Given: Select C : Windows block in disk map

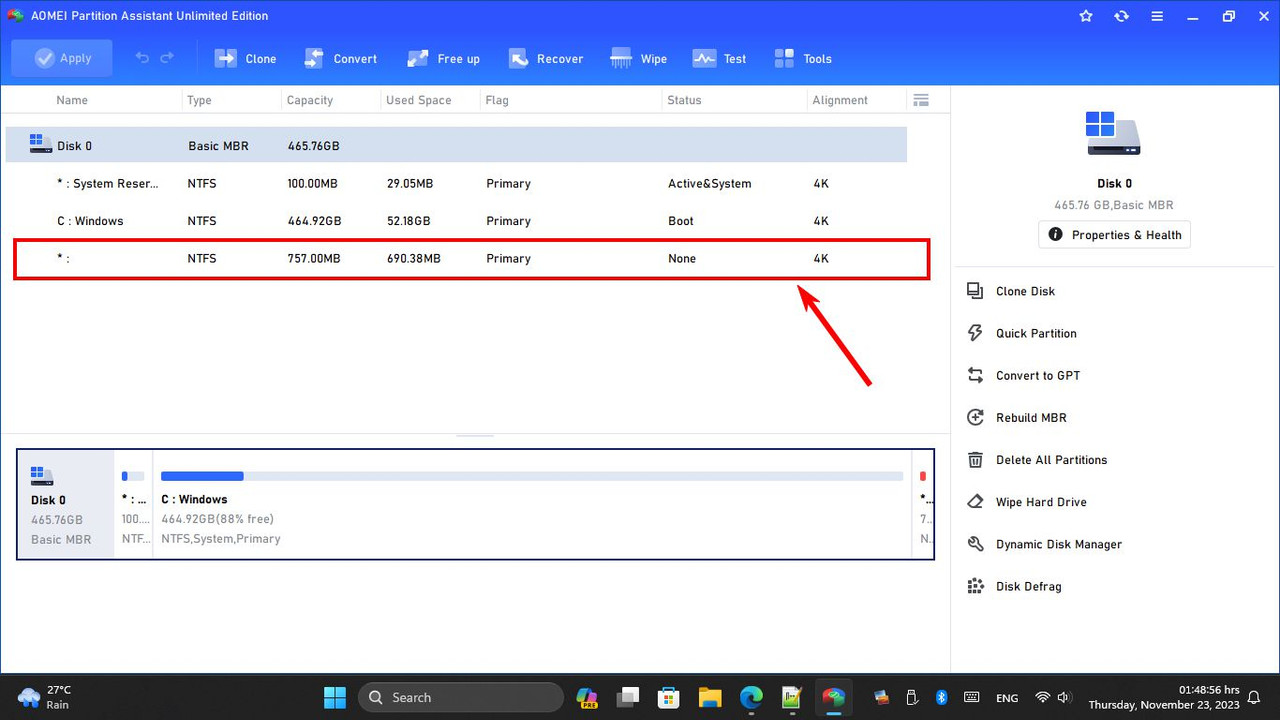Looking at the screenshot, I should [533, 504].
